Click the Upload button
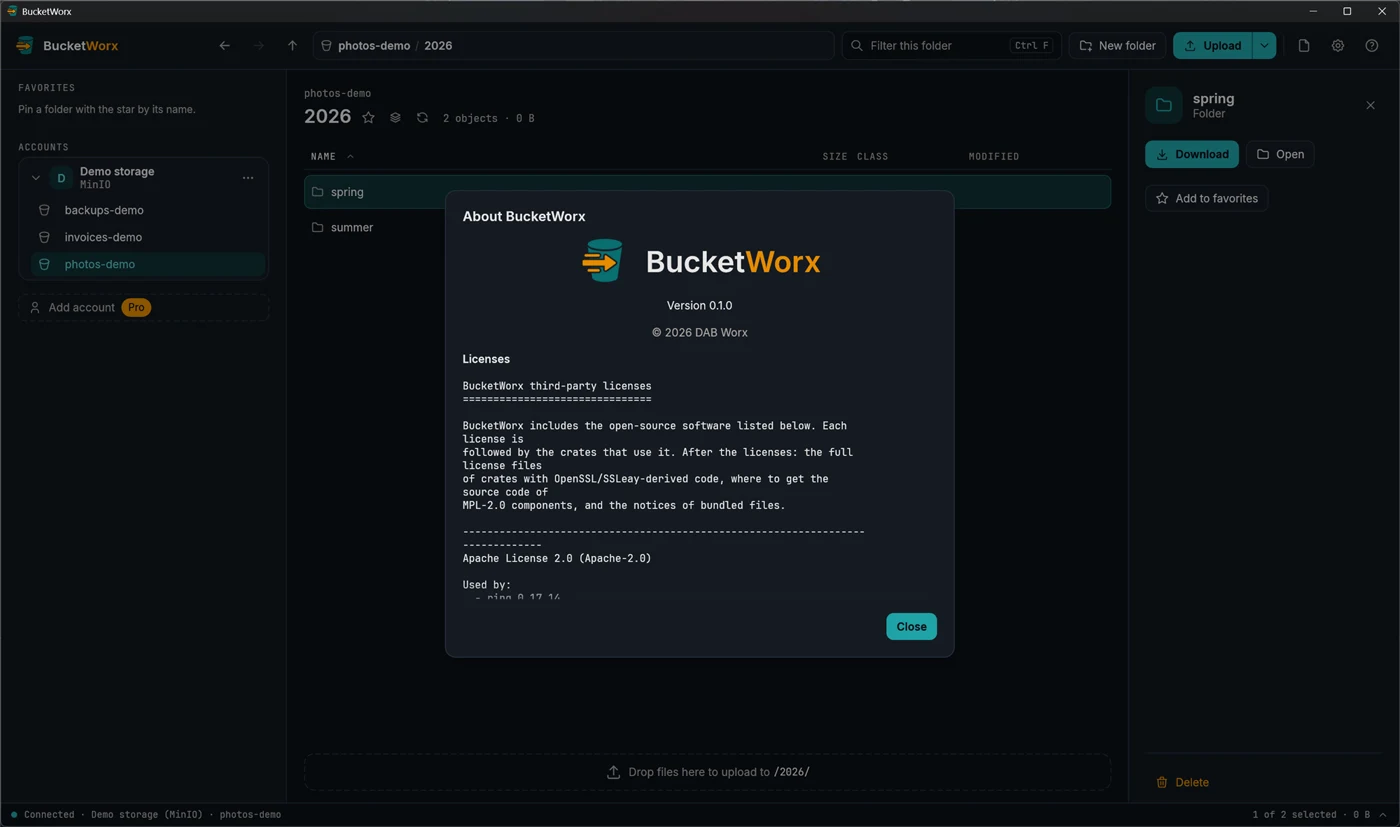The height and width of the screenshot is (827, 1400). (x=1213, y=46)
